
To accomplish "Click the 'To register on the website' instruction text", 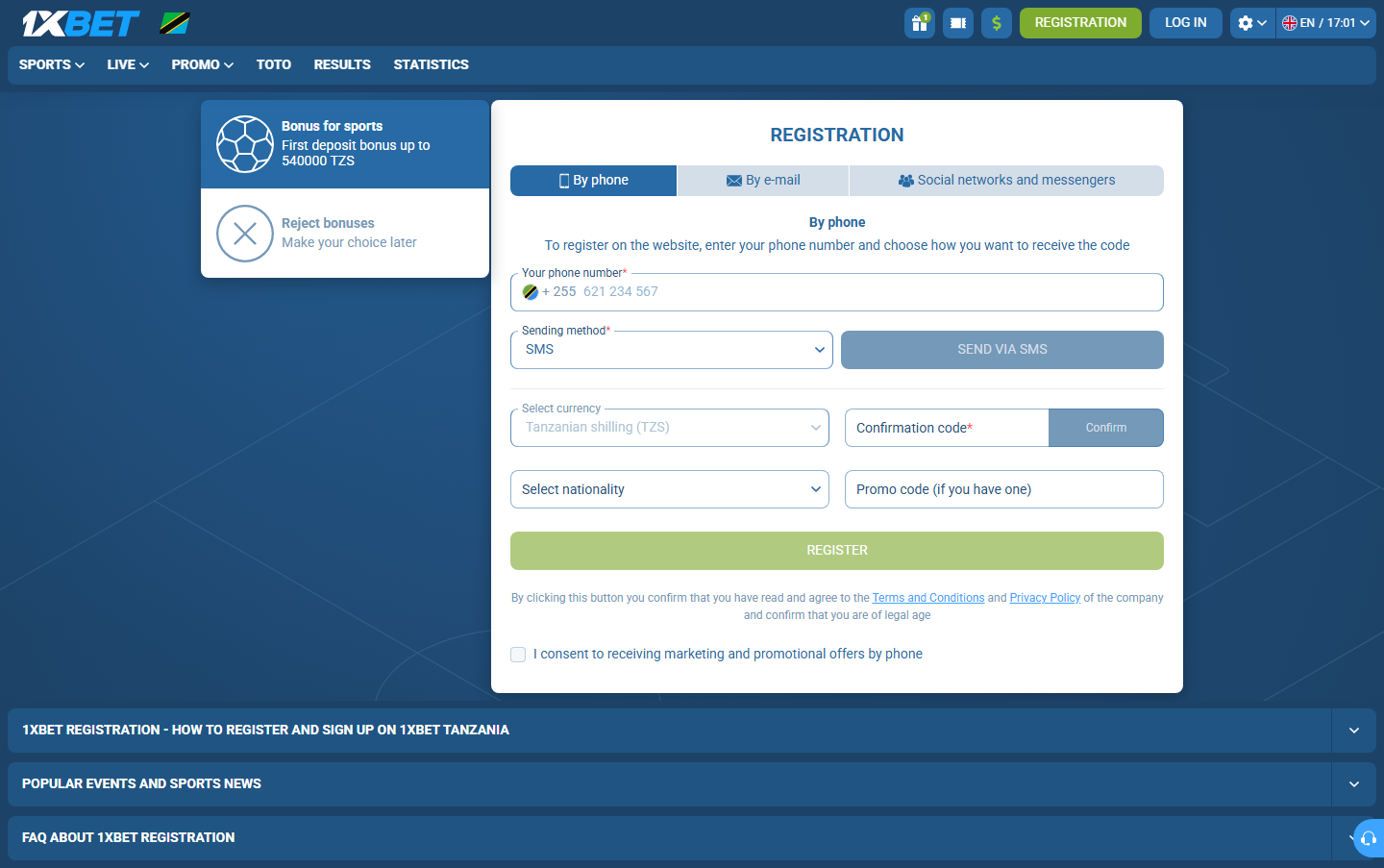I will pyautogui.click(x=837, y=245).
